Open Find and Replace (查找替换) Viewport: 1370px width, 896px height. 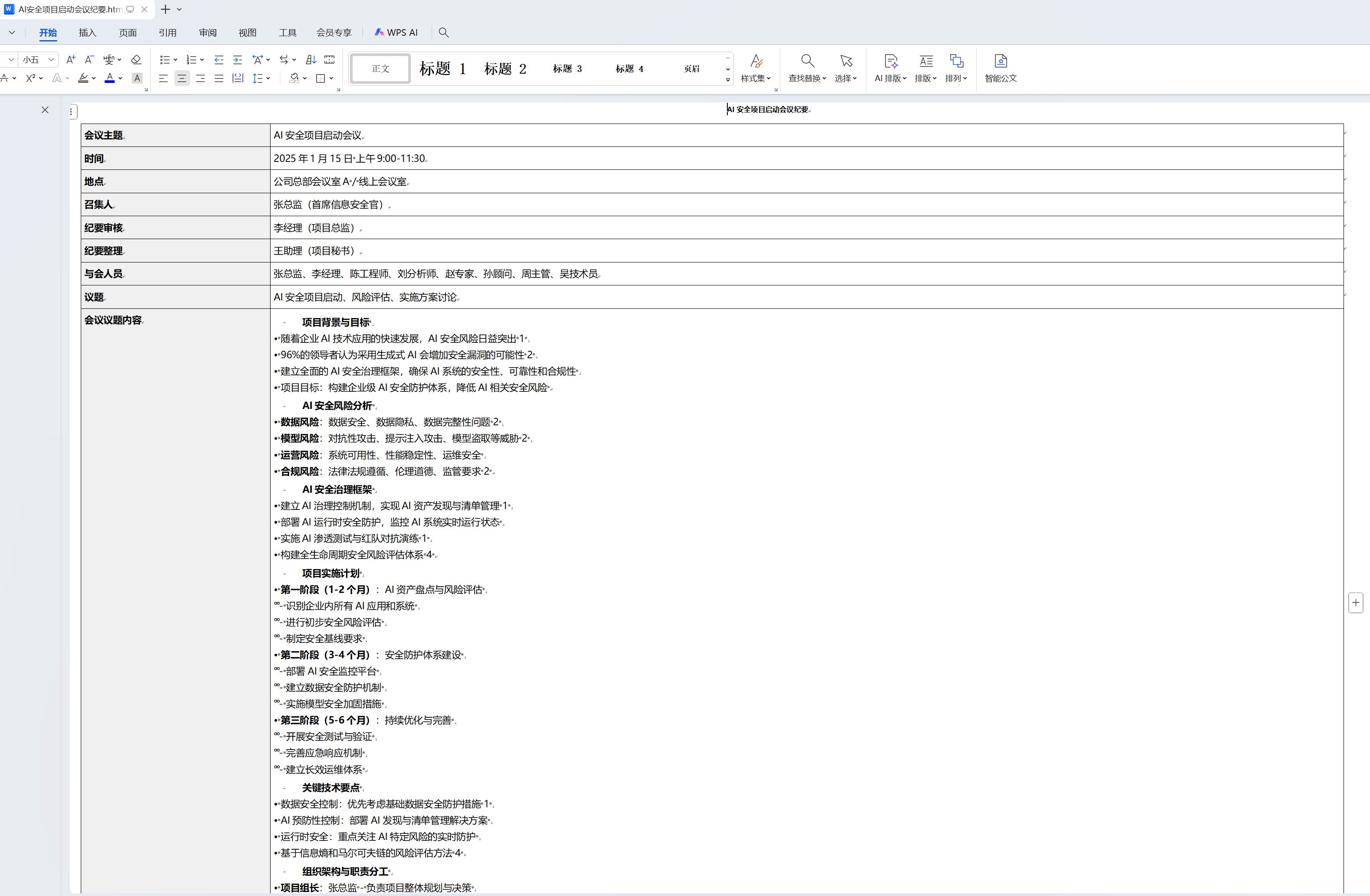pyautogui.click(x=807, y=62)
